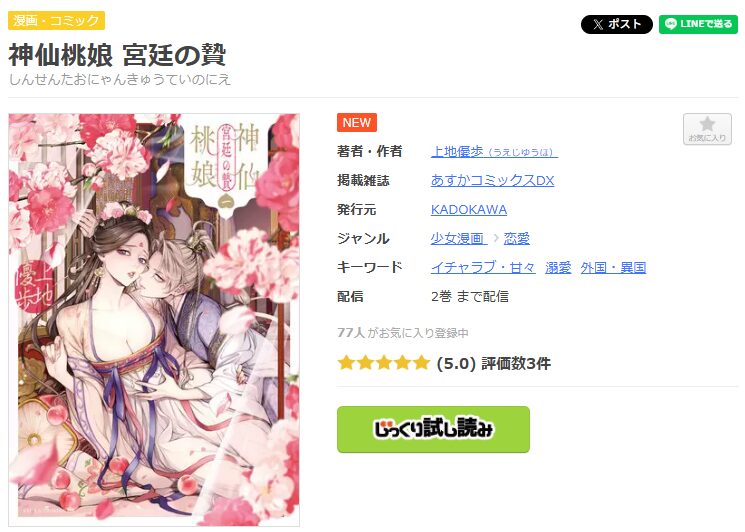This screenshot has width=745, height=532.
Task: Open magazine link あすかコミックスDX
Action: (492, 180)
